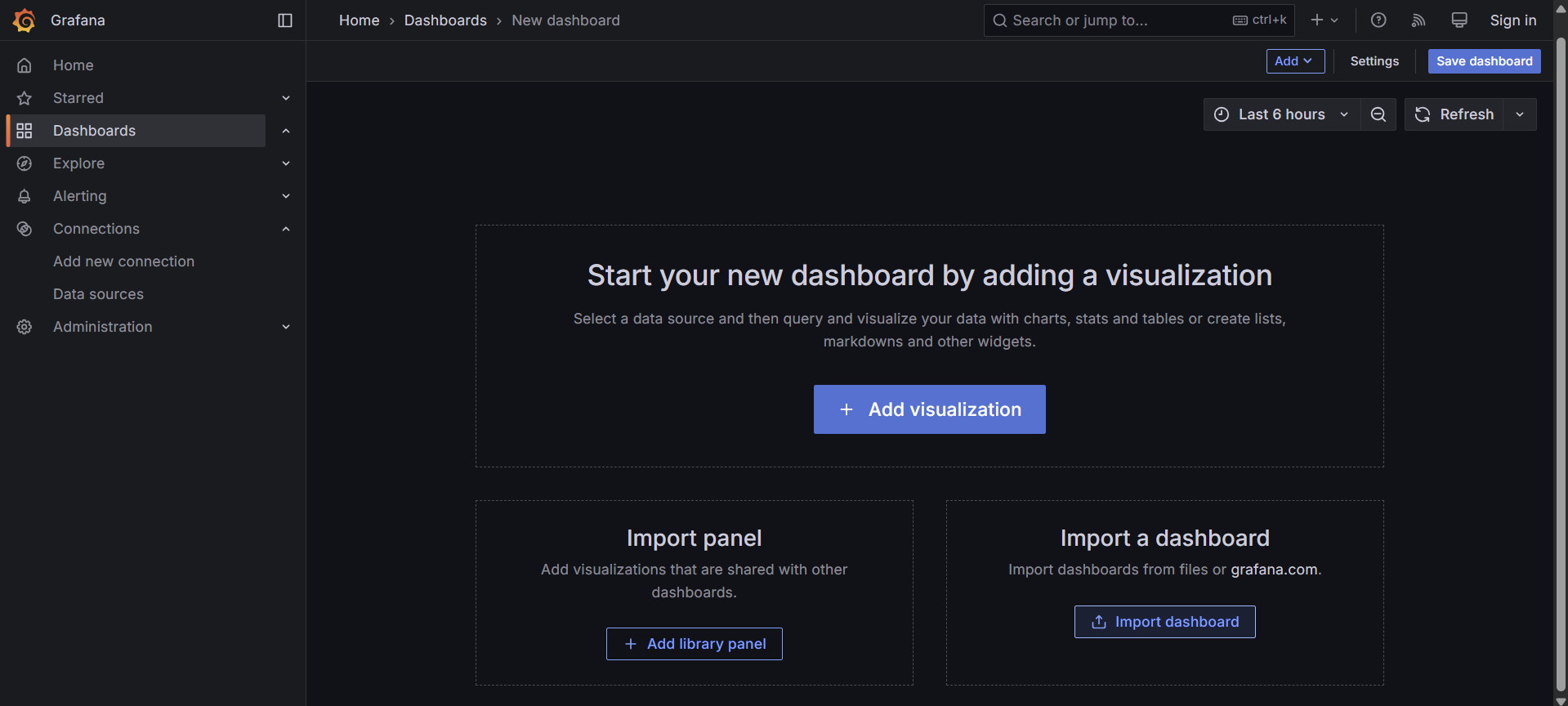
Task: Click the clock icon in time picker
Action: tap(1222, 114)
